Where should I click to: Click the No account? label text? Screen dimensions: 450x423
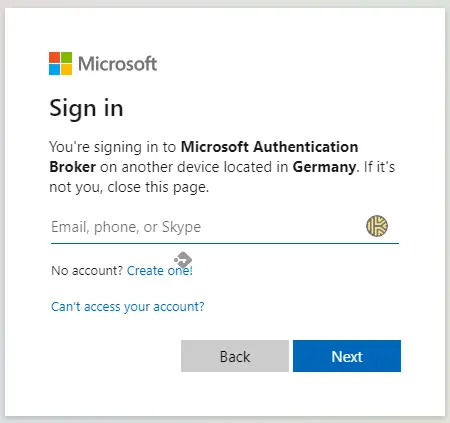click(87, 270)
